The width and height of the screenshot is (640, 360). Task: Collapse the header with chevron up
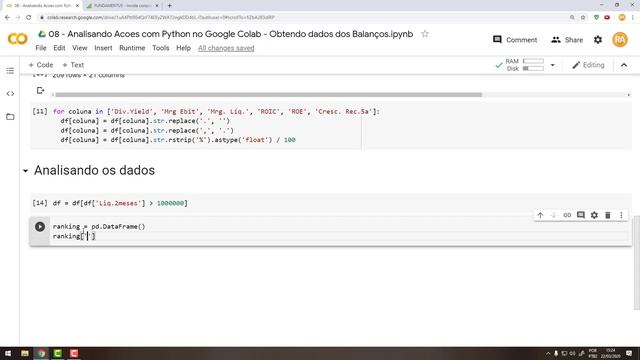pyautogui.click(x=624, y=65)
